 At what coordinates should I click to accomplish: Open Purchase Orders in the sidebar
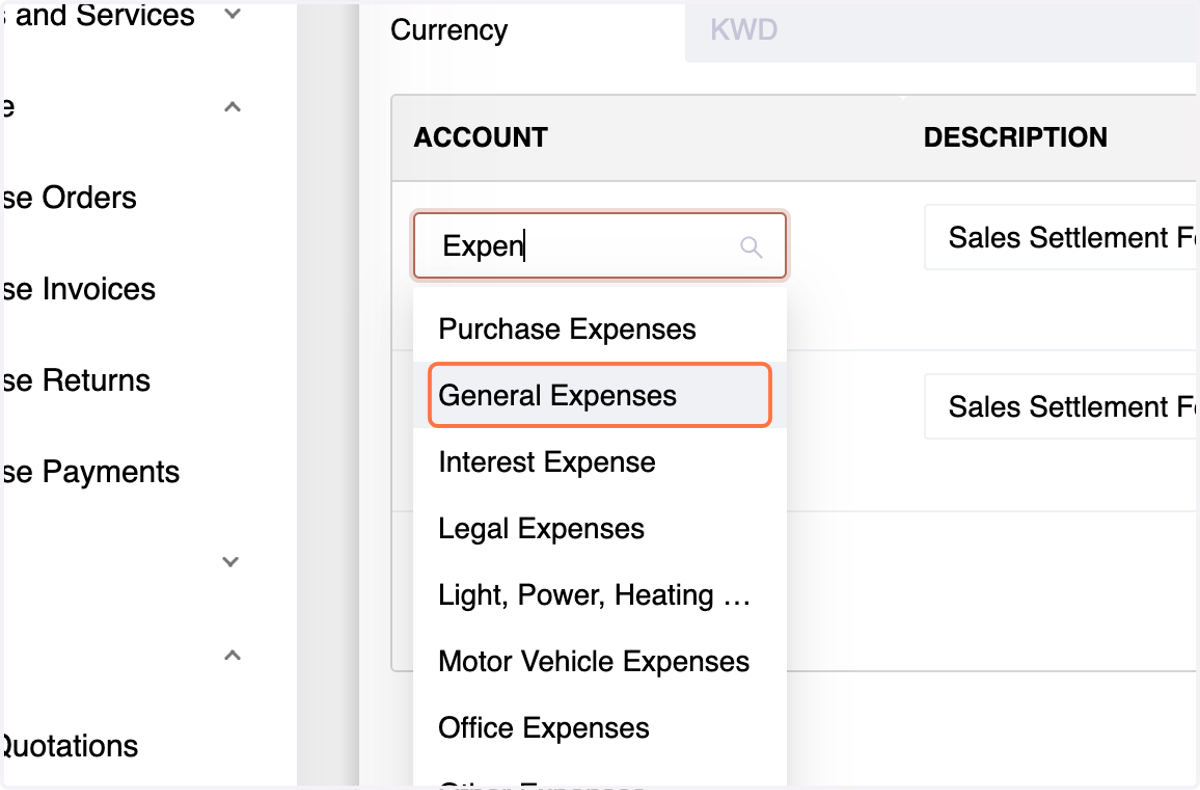tap(68, 198)
